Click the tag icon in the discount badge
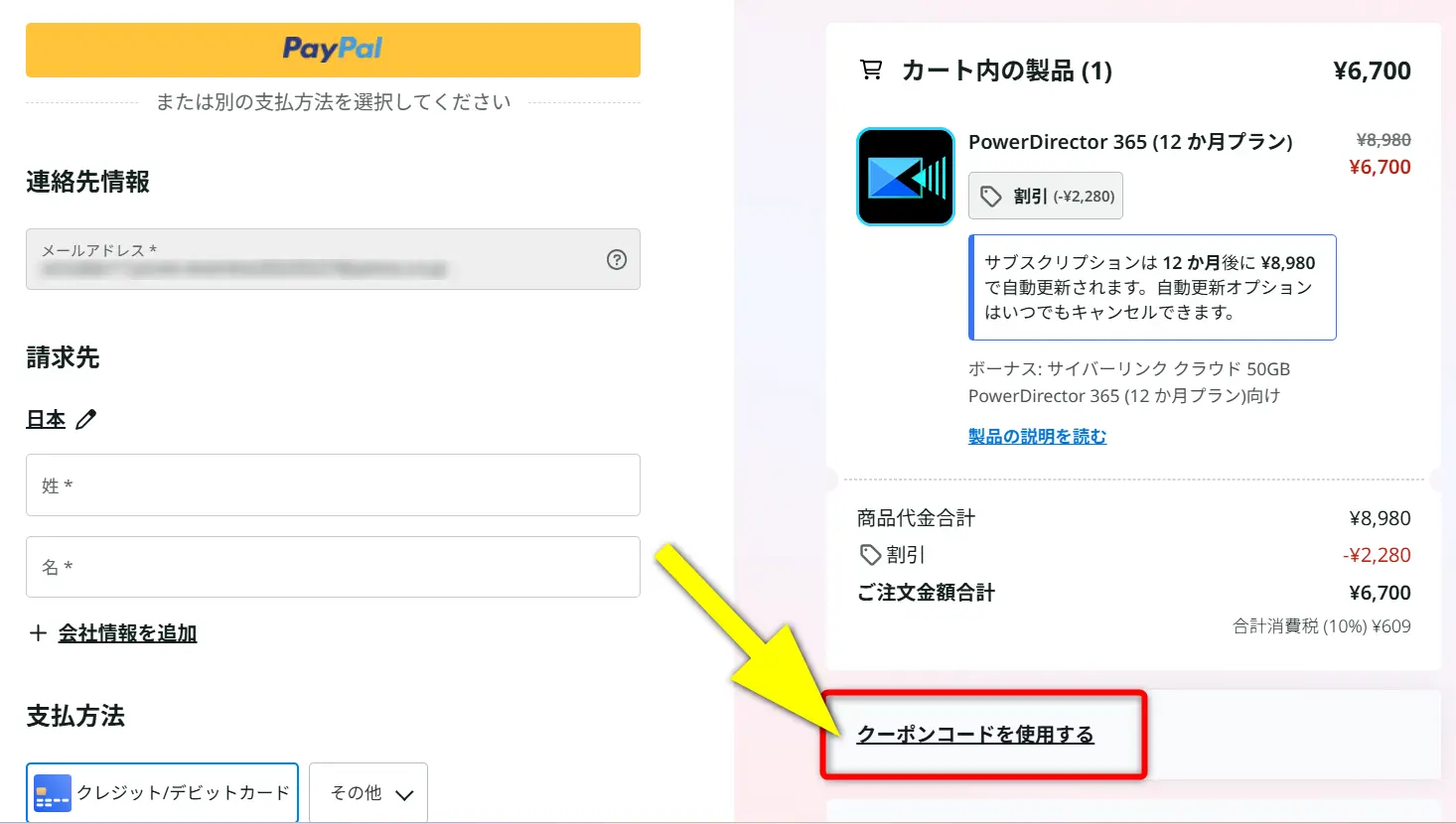This screenshot has width=1456, height=824. [x=991, y=197]
